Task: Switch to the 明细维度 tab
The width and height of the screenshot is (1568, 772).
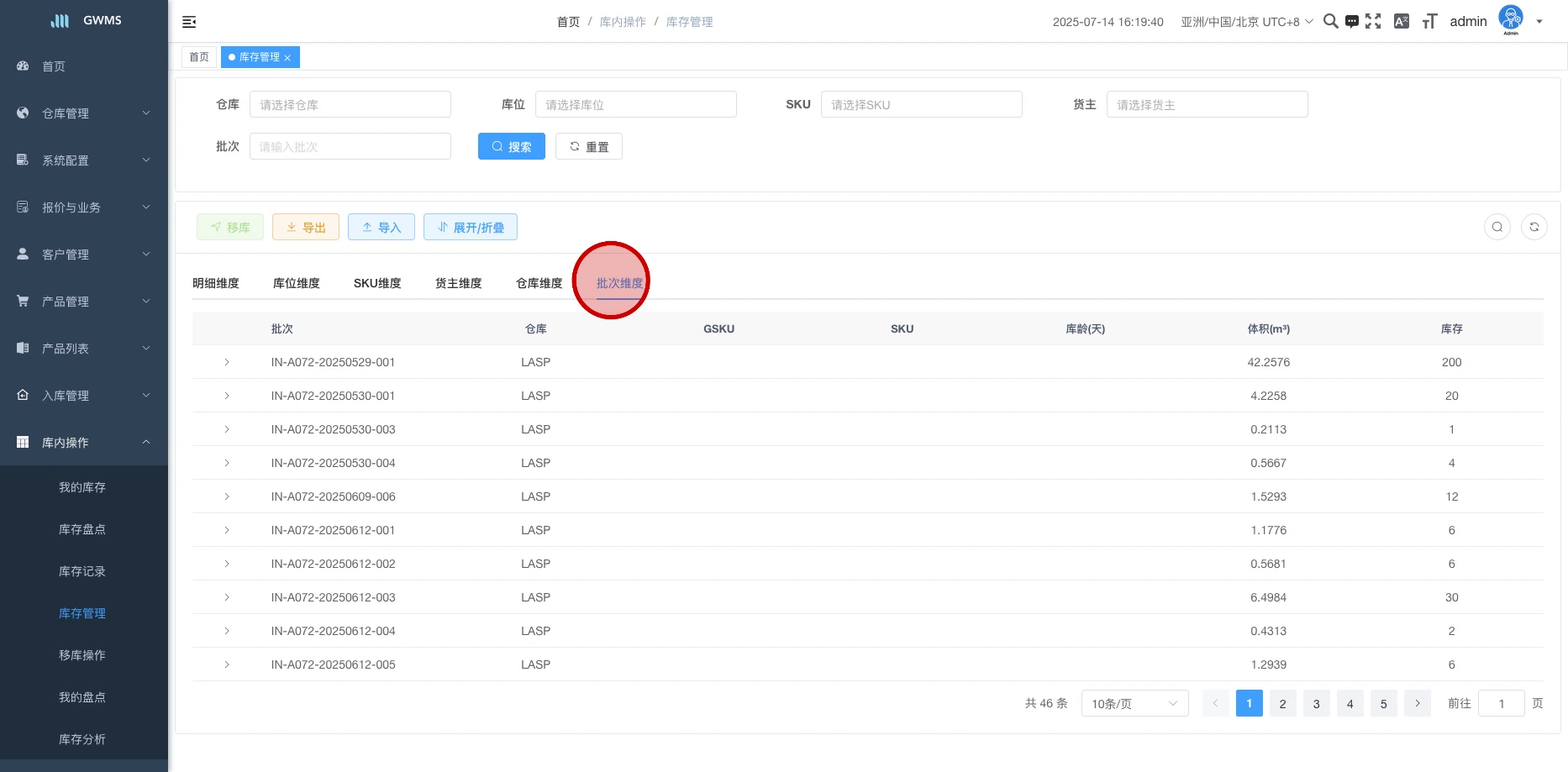Action: point(216,283)
